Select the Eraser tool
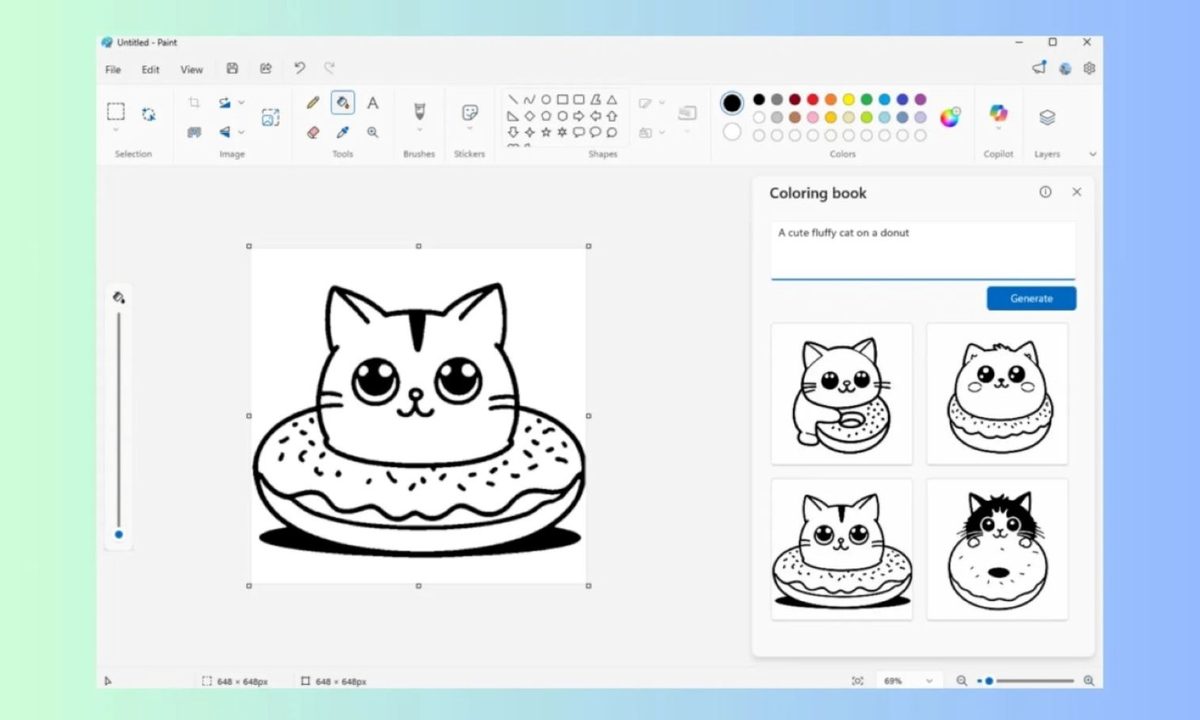1200x720 pixels. pyautogui.click(x=313, y=132)
